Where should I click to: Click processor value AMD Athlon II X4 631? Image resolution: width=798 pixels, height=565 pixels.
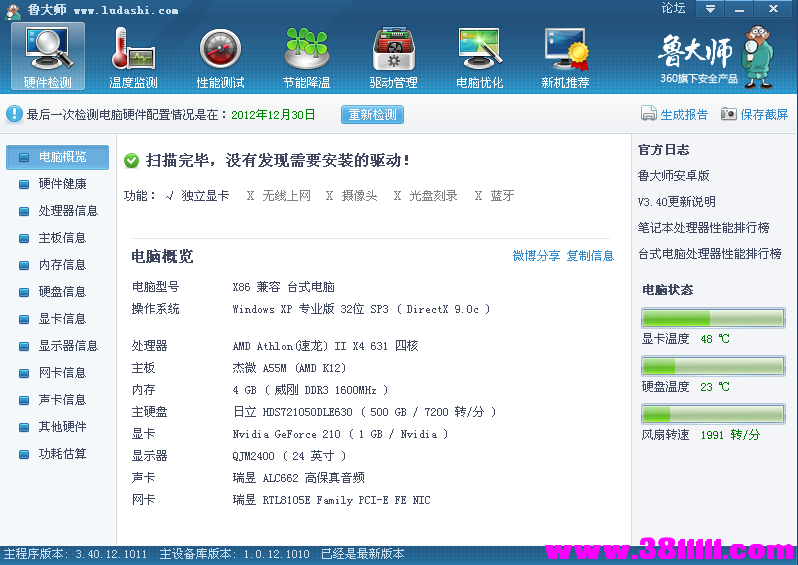point(325,346)
